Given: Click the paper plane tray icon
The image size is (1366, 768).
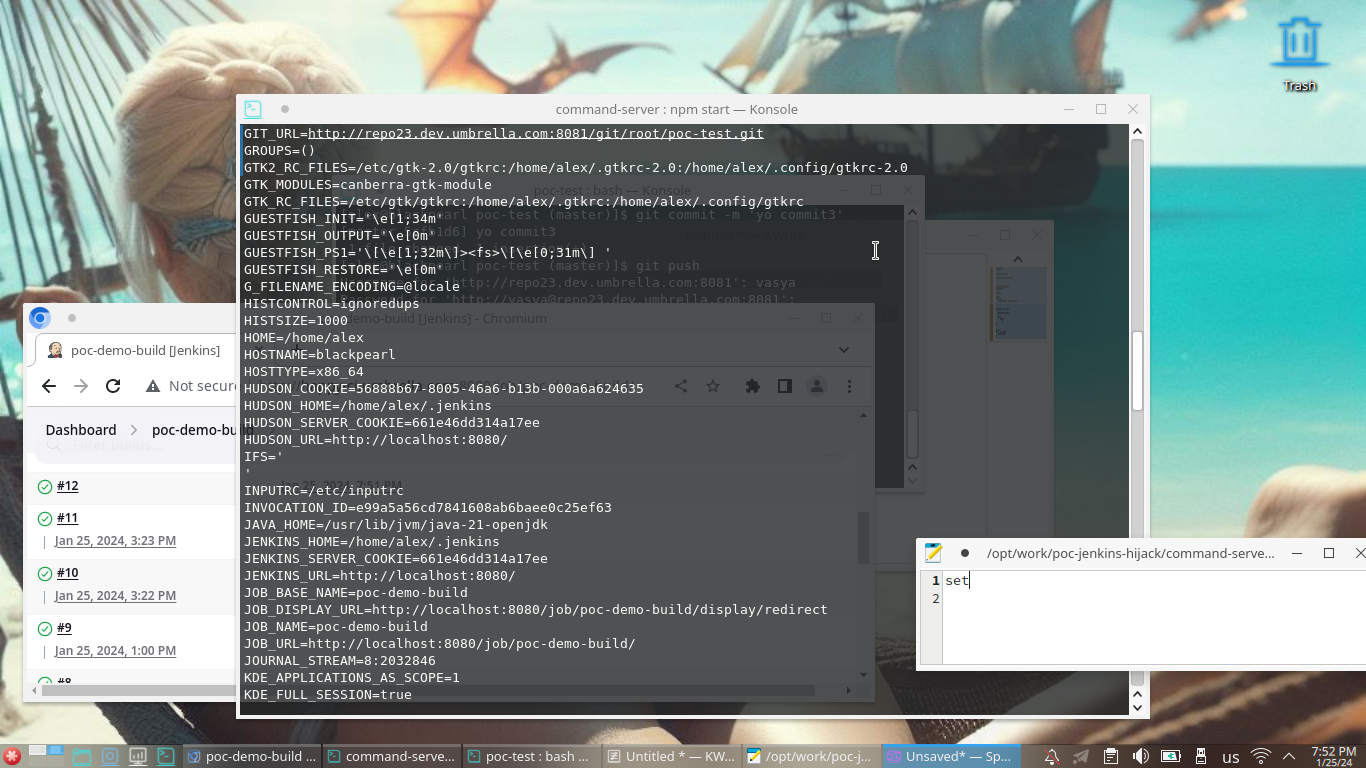Looking at the screenshot, I should (1081, 756).
